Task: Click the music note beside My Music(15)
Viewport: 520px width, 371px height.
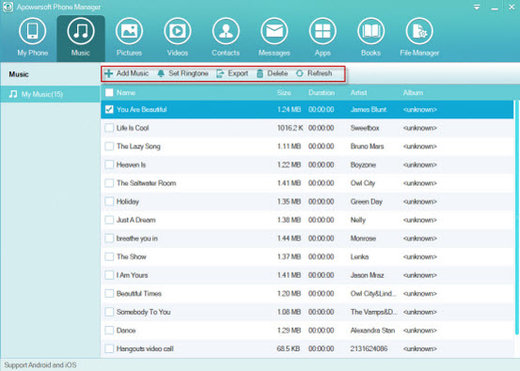Action: click(x=13, y=94)
